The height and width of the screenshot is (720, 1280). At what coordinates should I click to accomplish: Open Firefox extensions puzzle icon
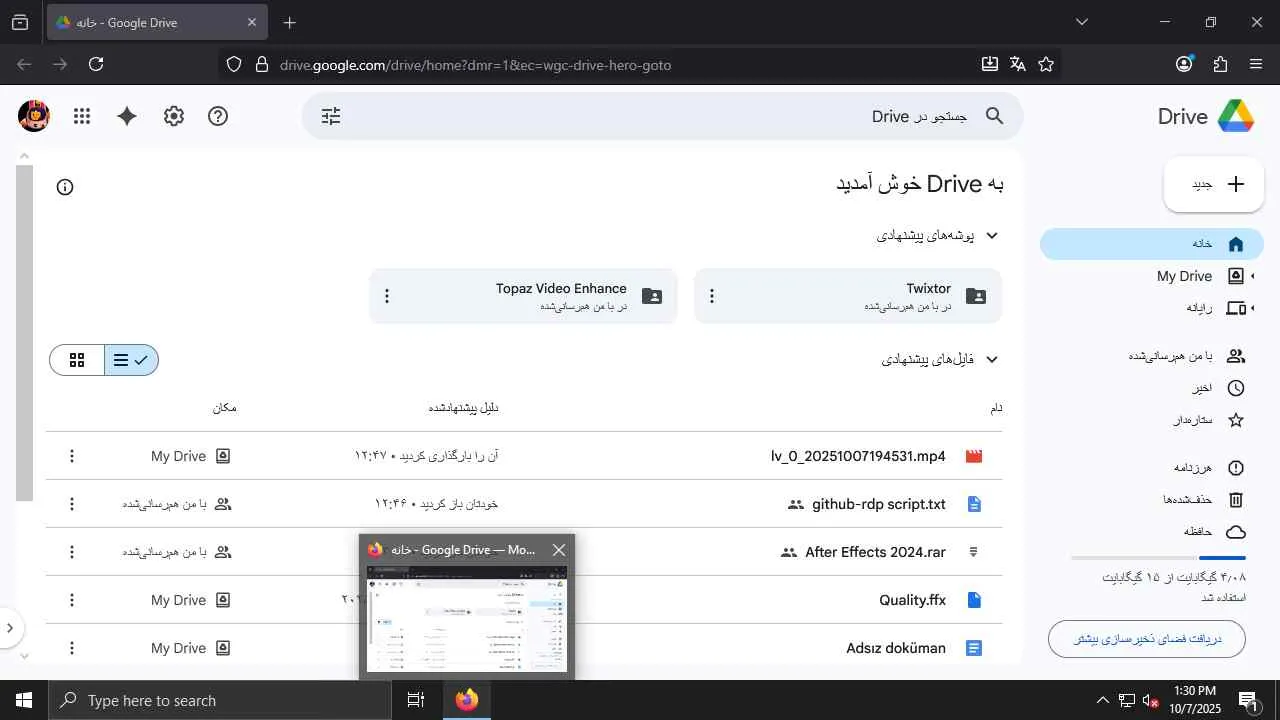coord(1220,64)
